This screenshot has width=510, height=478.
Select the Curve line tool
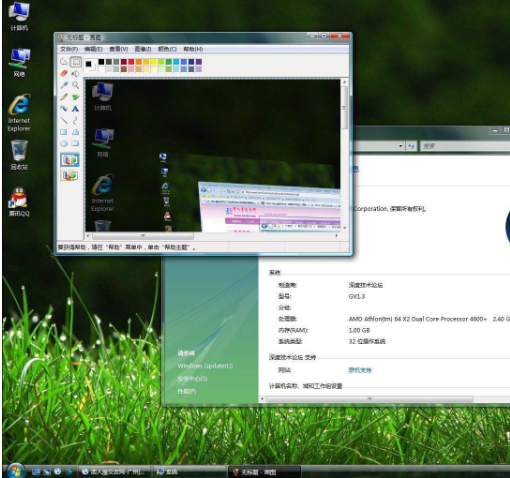[x=76, y=120]
